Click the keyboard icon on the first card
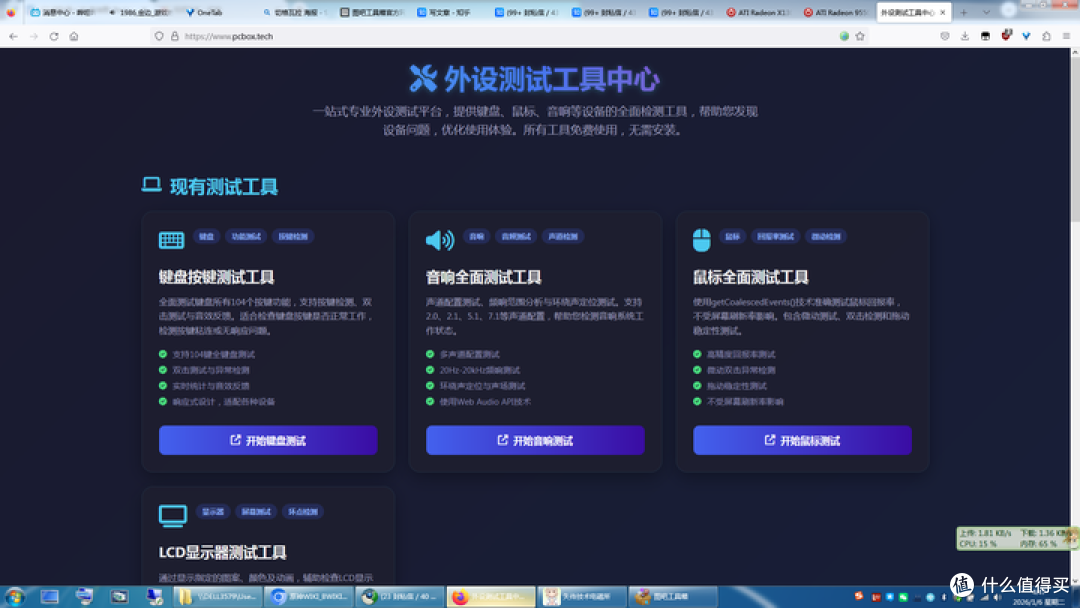 pyautogui.click(x=172, y=240)
